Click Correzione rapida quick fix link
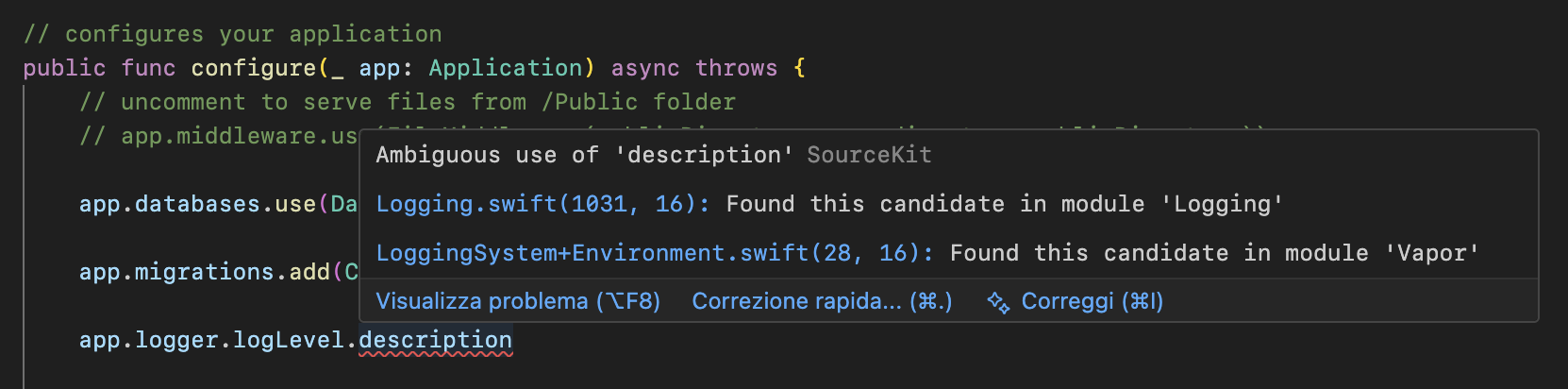Image resolution: width=1568 pixels, height=389 pixels. tap(822, 302)
